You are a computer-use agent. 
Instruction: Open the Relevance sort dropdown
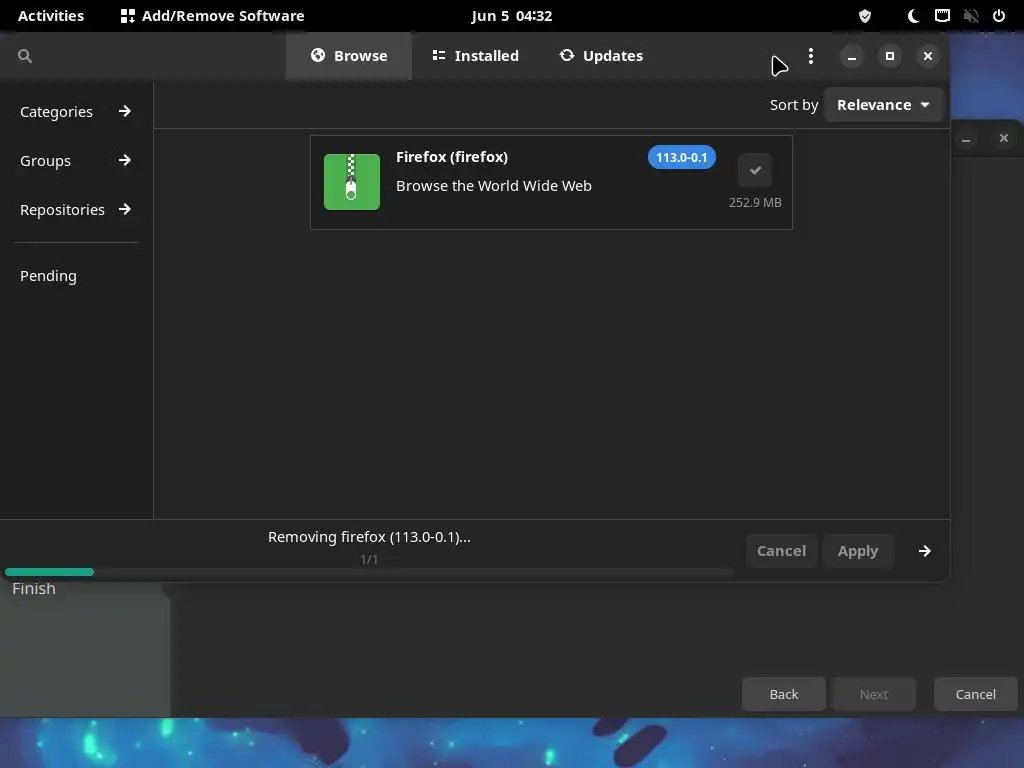883,105
